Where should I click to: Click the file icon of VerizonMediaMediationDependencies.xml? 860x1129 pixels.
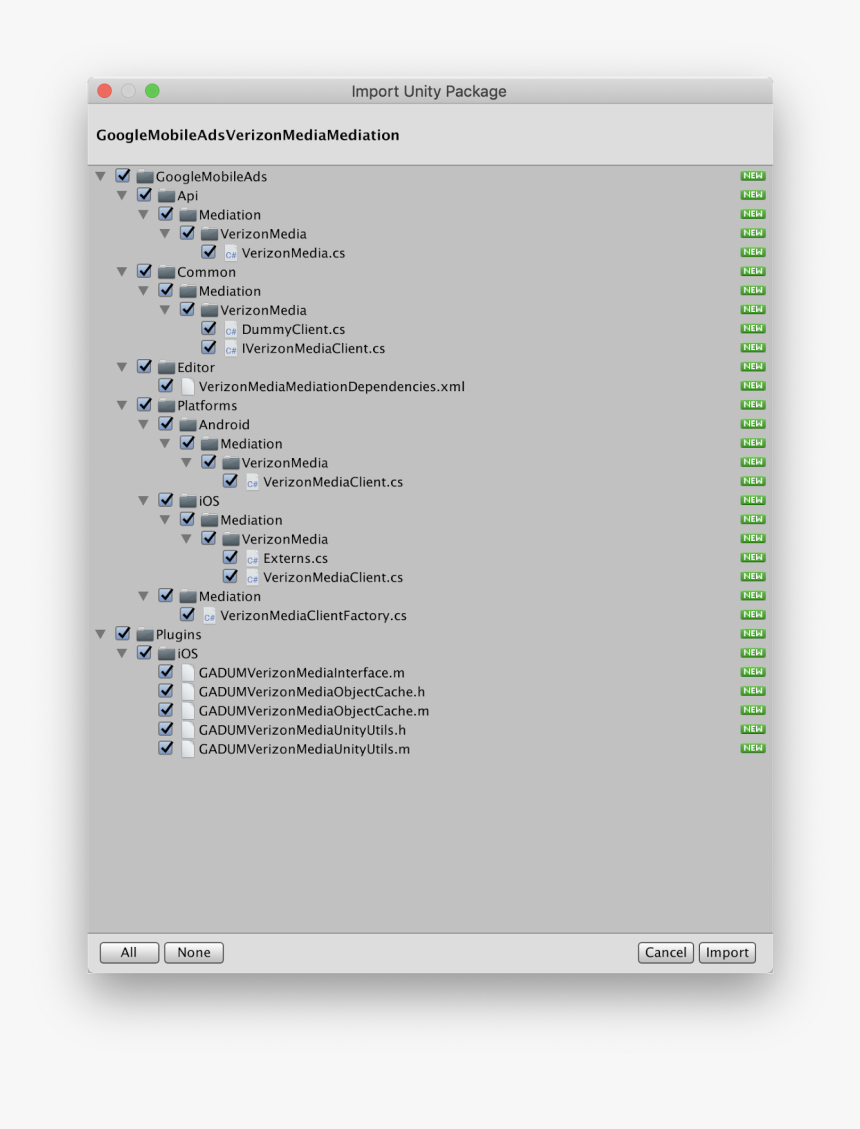coord(187,387)
